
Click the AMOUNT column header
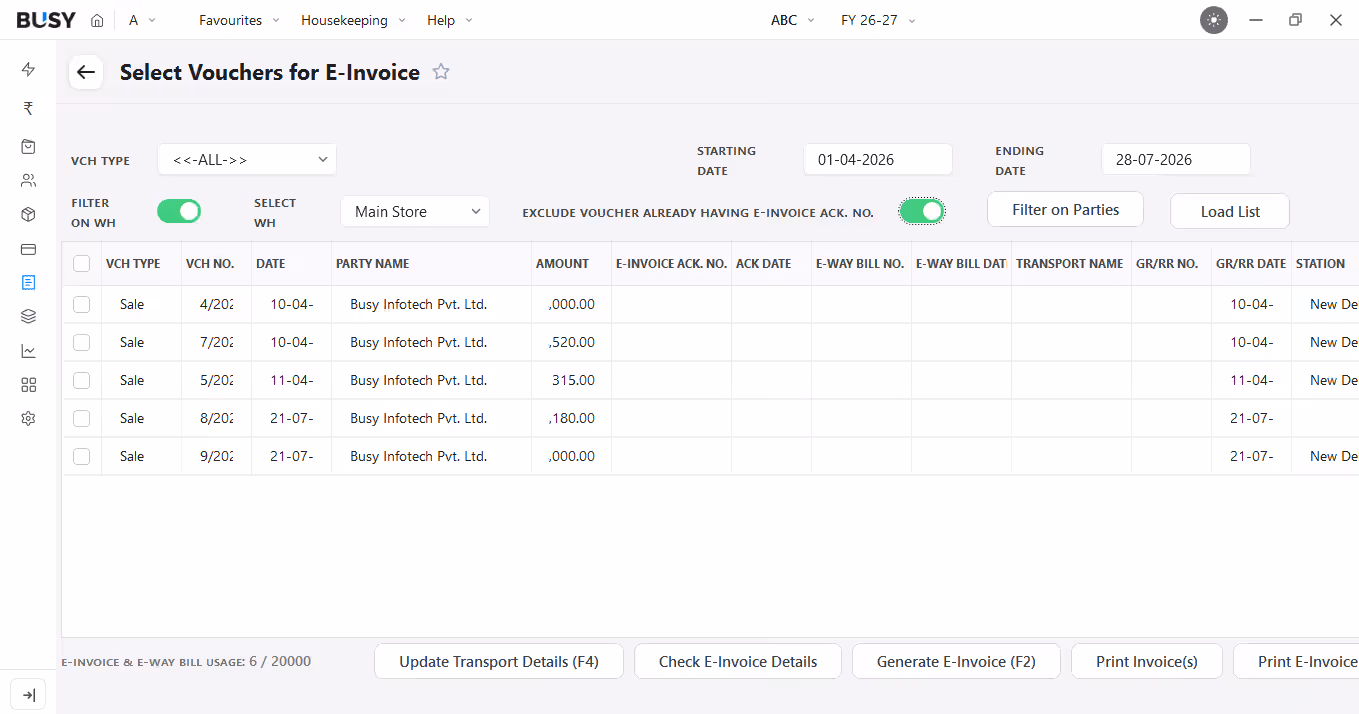point(571,264)
